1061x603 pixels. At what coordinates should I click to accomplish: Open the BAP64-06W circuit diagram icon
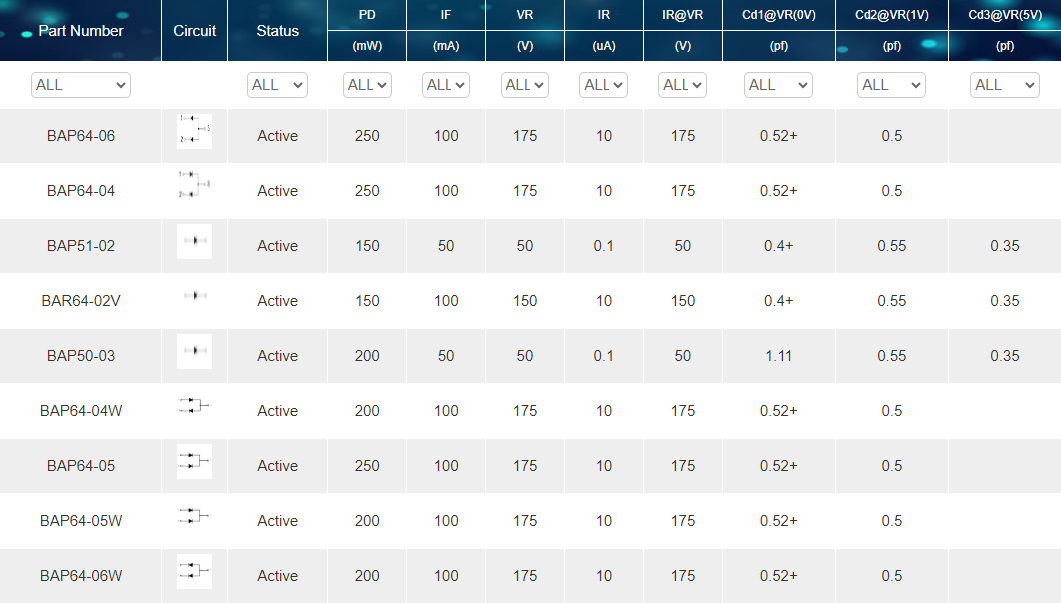194,571
